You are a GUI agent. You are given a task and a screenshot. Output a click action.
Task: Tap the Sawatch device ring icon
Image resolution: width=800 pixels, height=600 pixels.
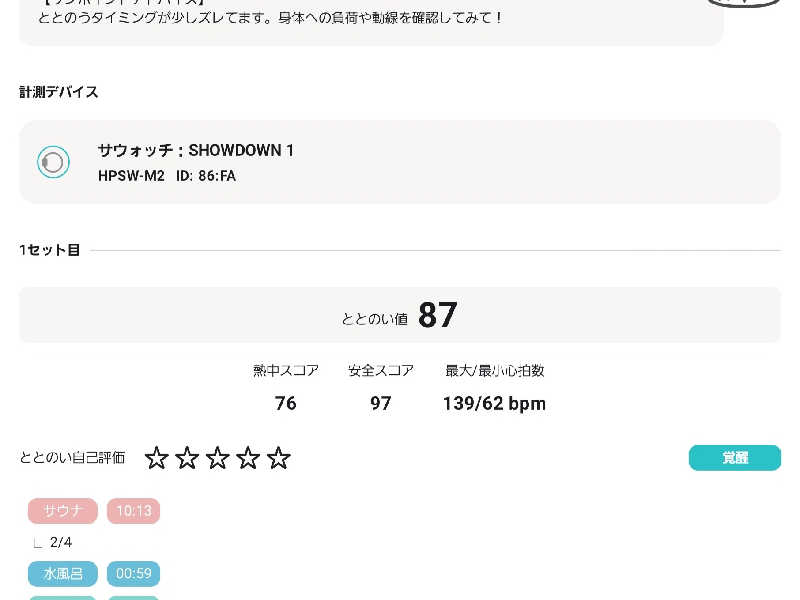(53, 162)
